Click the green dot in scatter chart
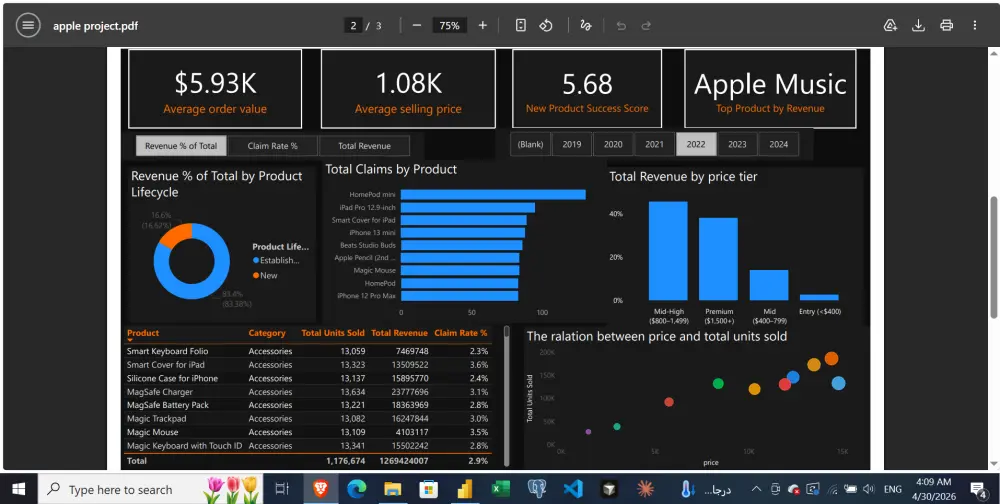The height and width of the screenshot is (504, 1000). [718, 383]
